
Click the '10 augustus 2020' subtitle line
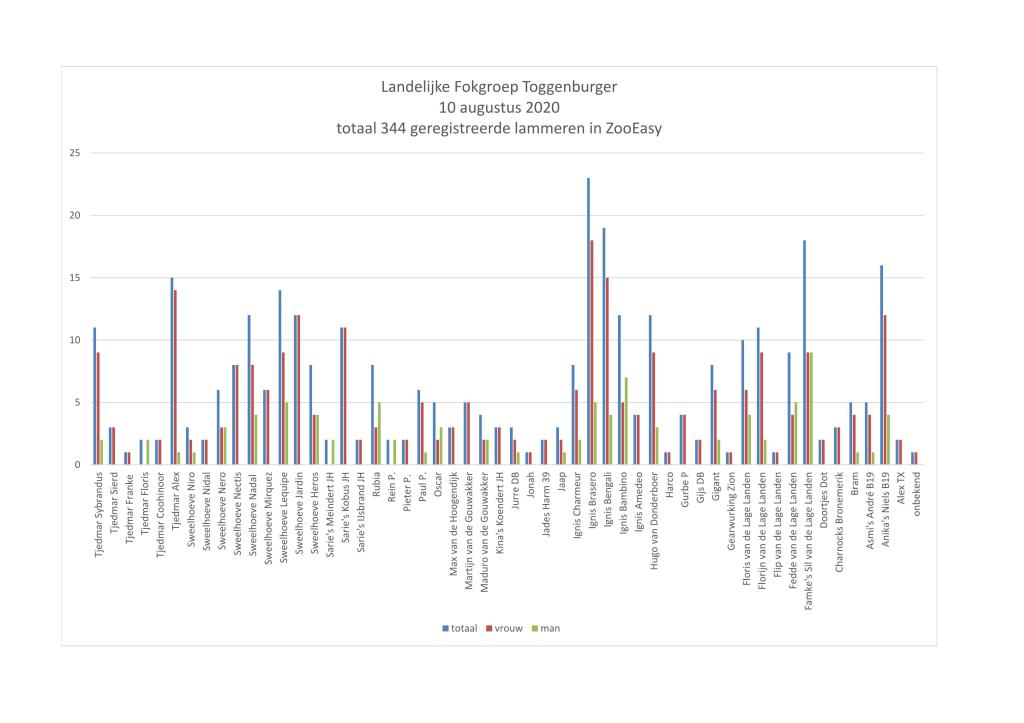click(499, 107)
